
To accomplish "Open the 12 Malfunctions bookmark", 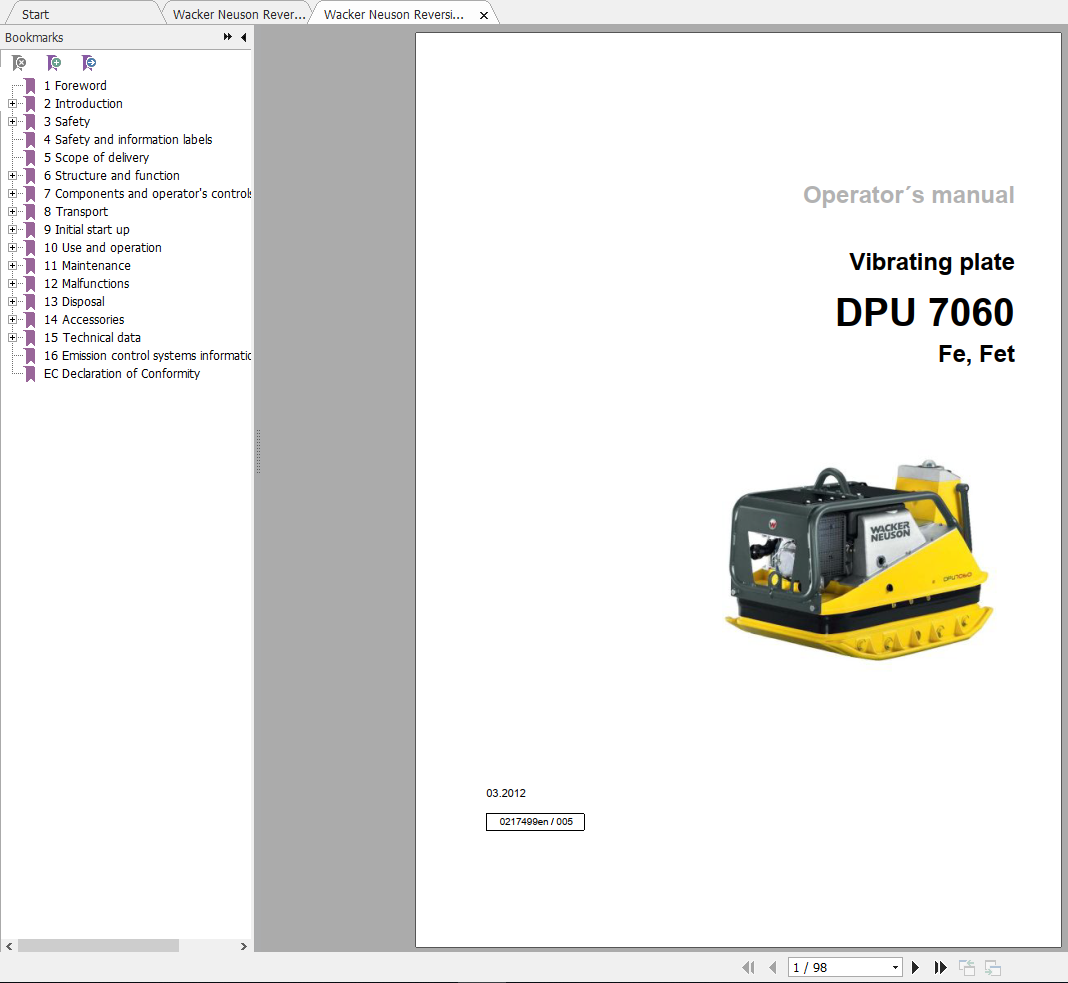I will click(x=87, y=283).
